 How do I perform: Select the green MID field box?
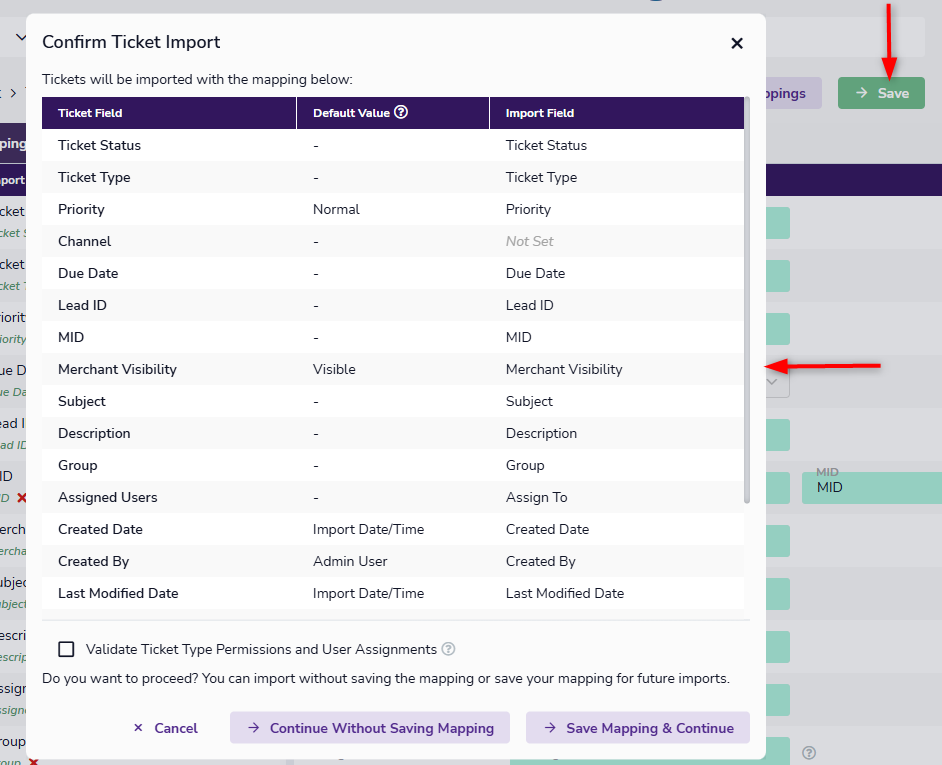[870, 487]
